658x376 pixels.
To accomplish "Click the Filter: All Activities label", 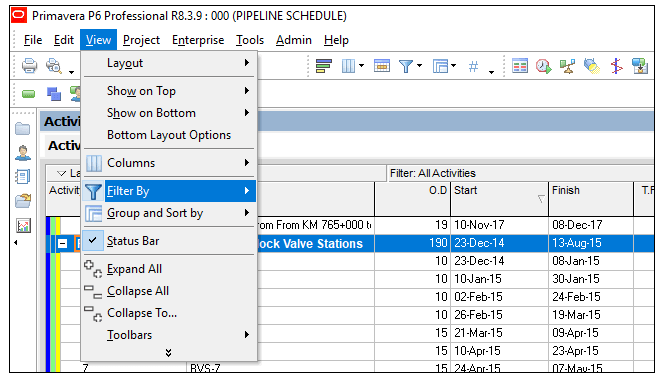I will [x=433, y=173].
